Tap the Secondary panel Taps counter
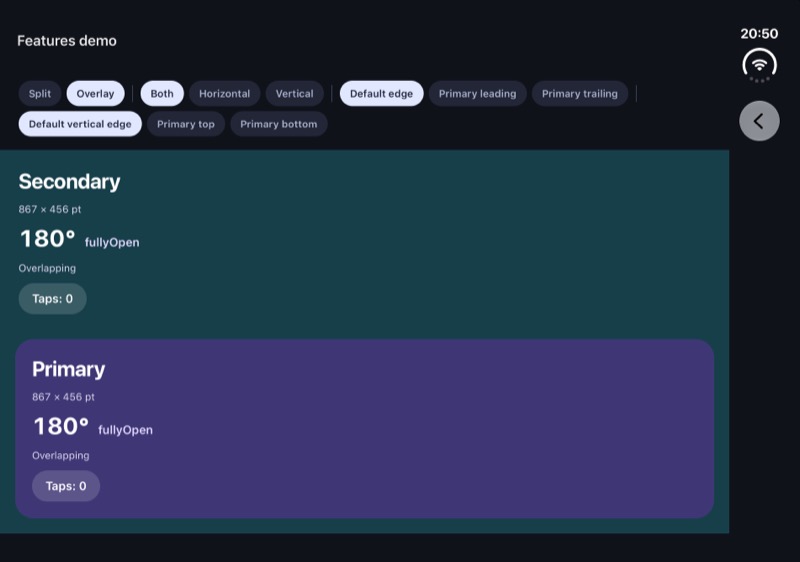Screen dimensions: 800x562 pyautogui.click(x=53, y=299)
